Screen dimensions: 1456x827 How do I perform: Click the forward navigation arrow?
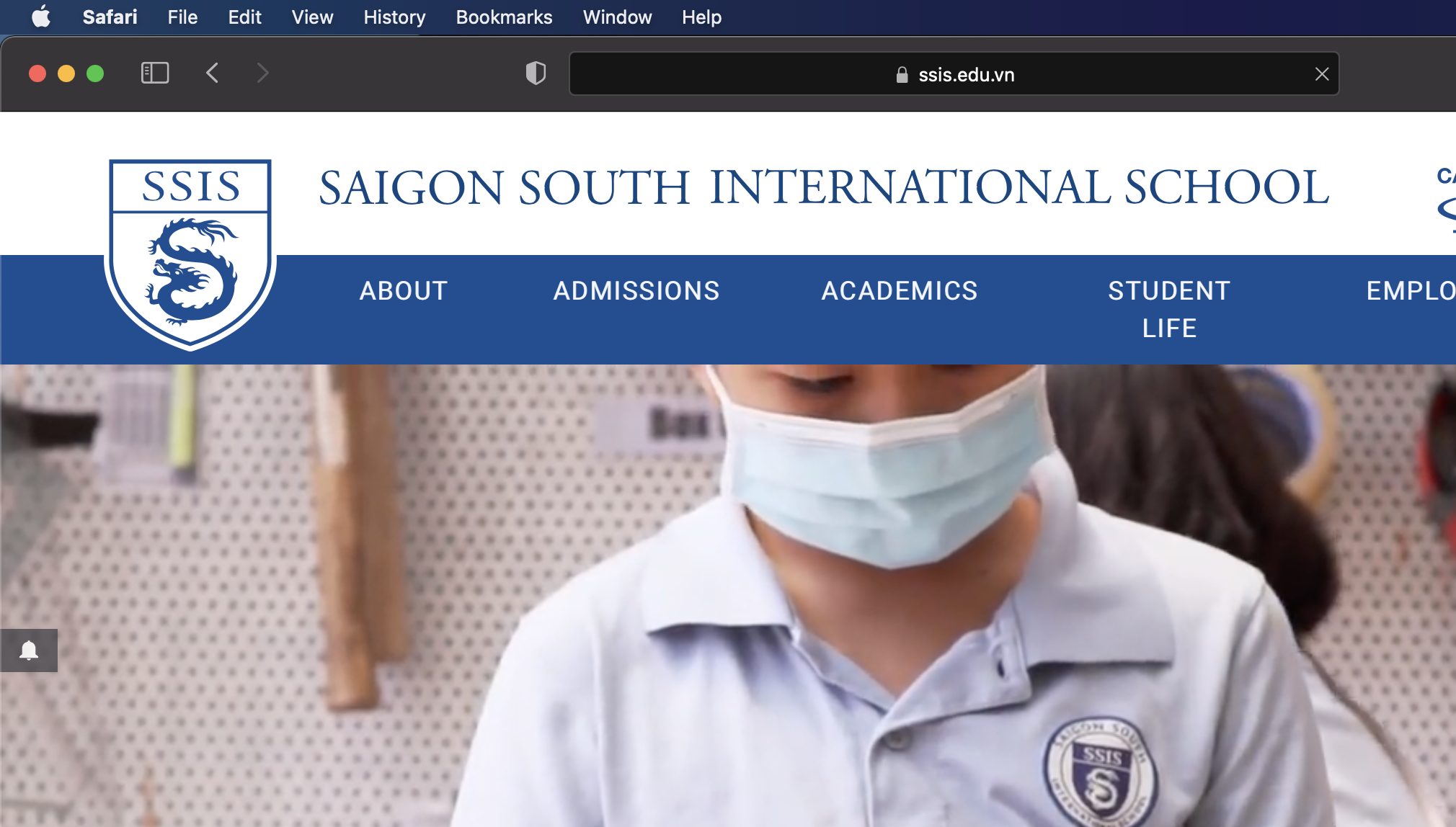(x=262, y=73)
